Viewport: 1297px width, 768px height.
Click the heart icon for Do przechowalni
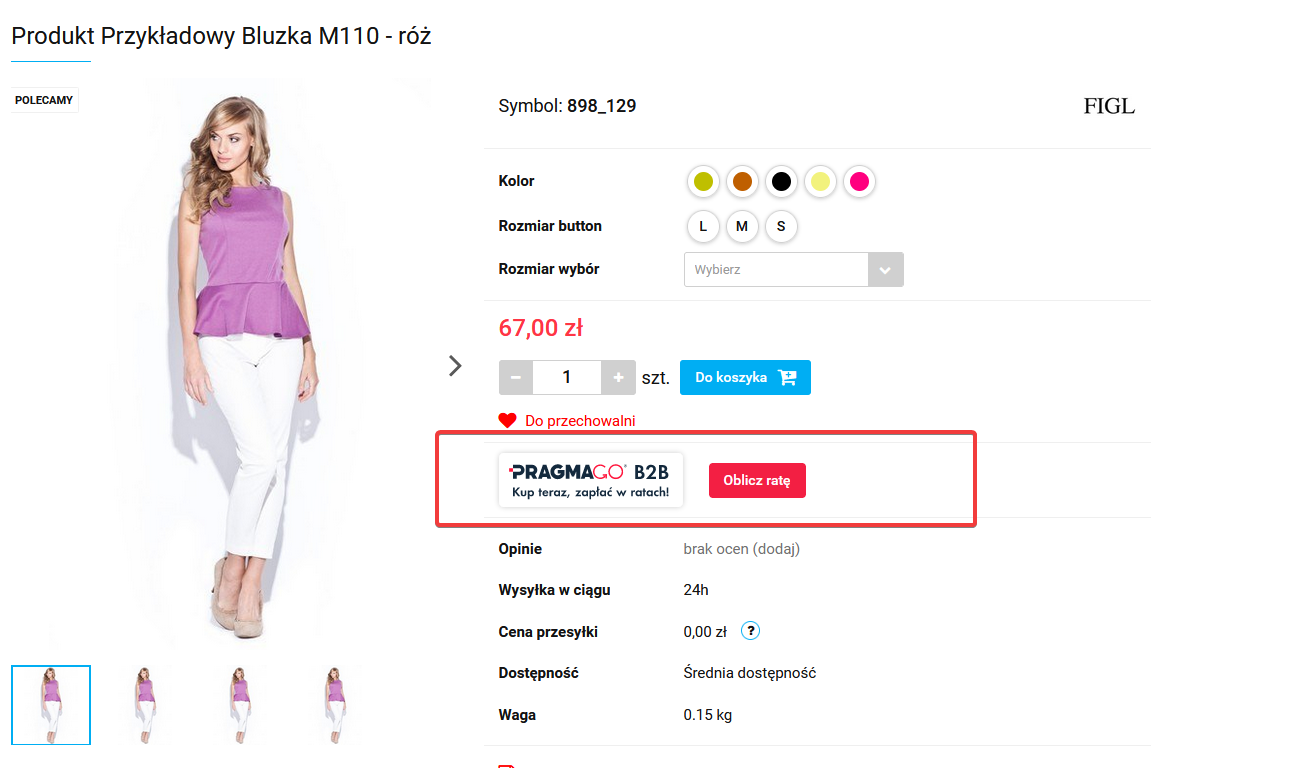tap(507, 421)
